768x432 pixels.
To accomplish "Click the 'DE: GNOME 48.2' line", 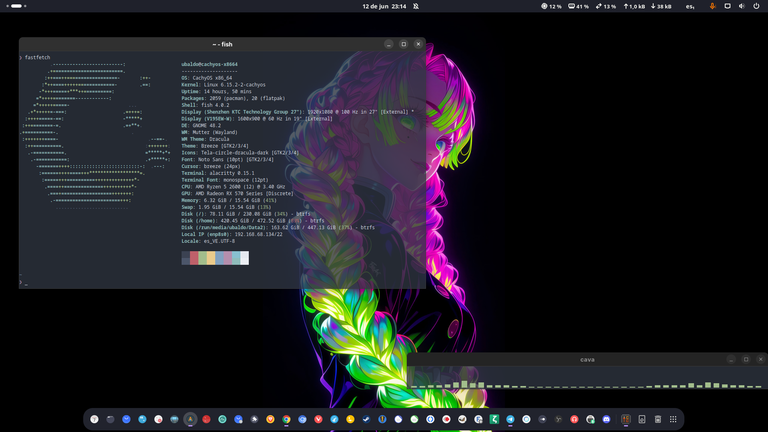I will pyautogui.click(x=201, y=125).
